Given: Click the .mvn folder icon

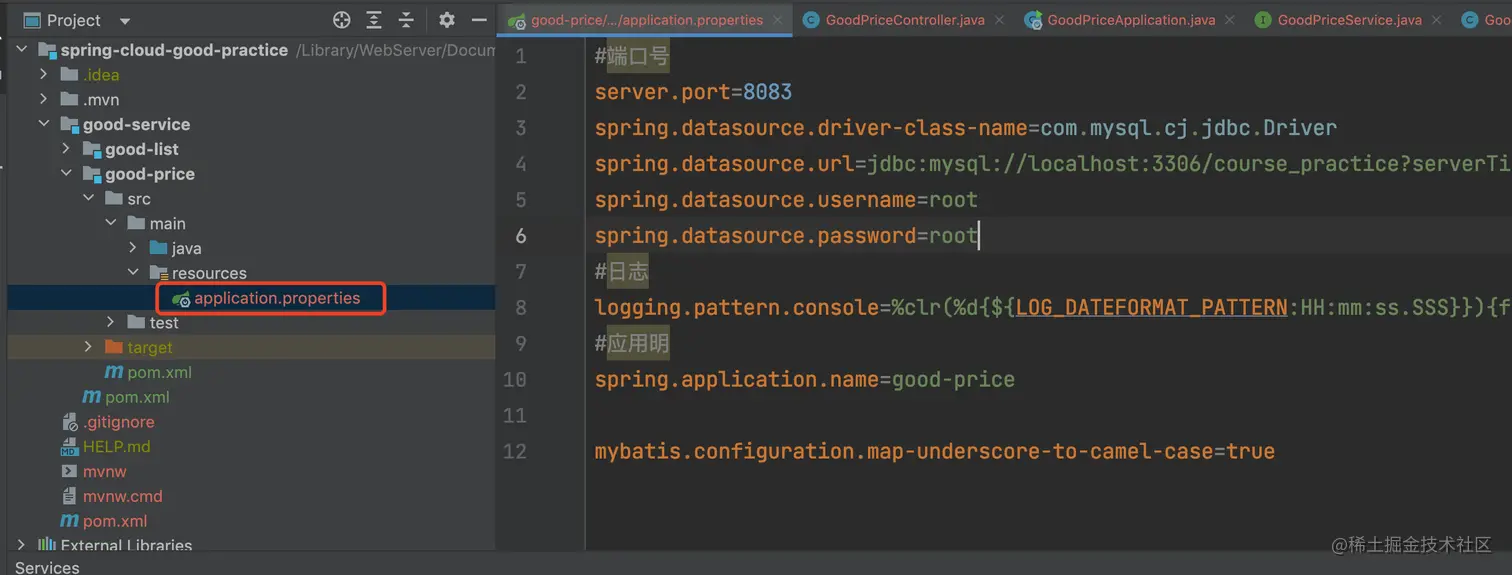Looking at the screenshot, I should pyautogui.click(x=69, y=99).
